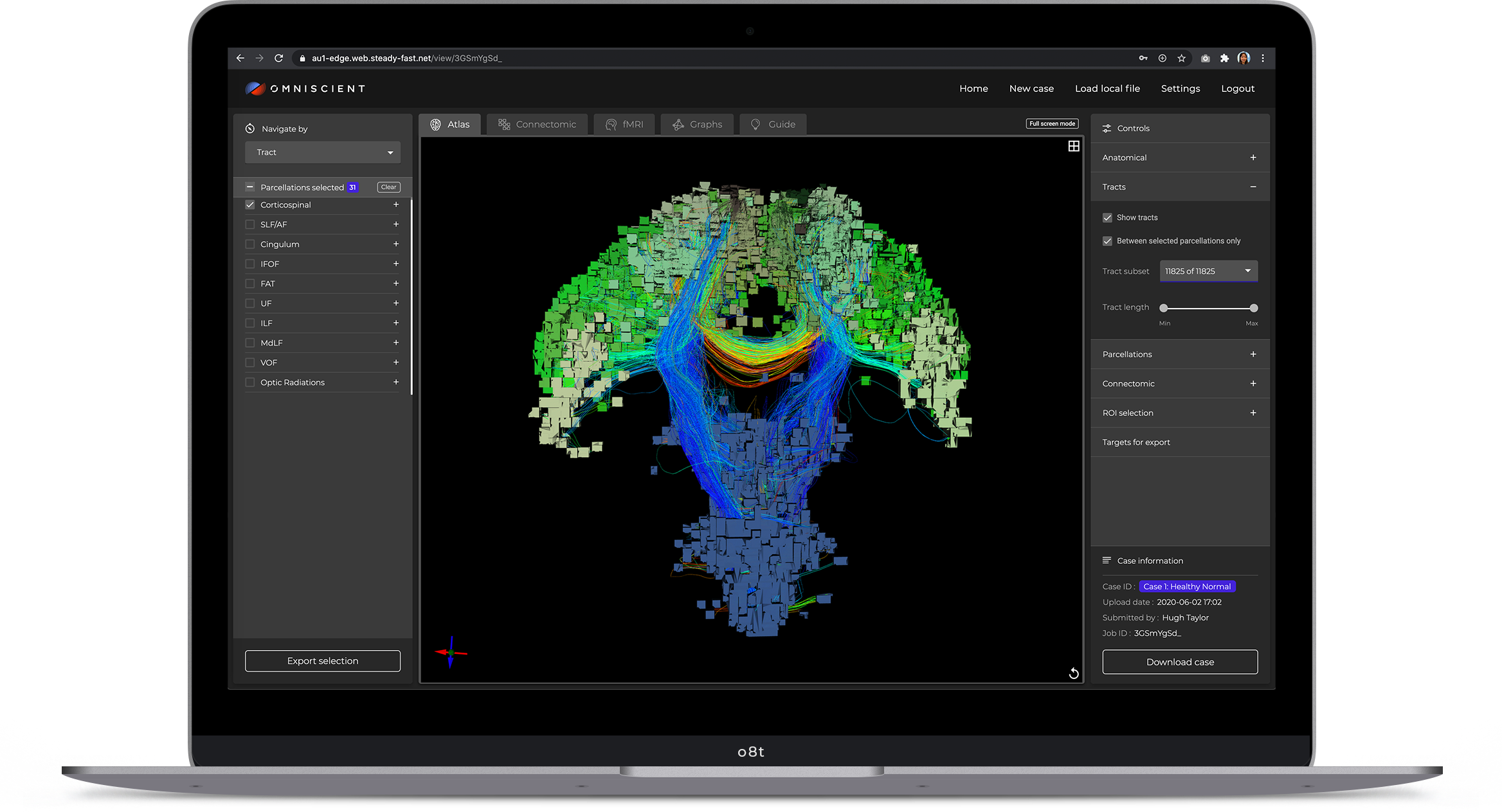This screenshot has height=812, width=1502.
Task: Open the Tract subset dropdown
Action: [1209, 271]
